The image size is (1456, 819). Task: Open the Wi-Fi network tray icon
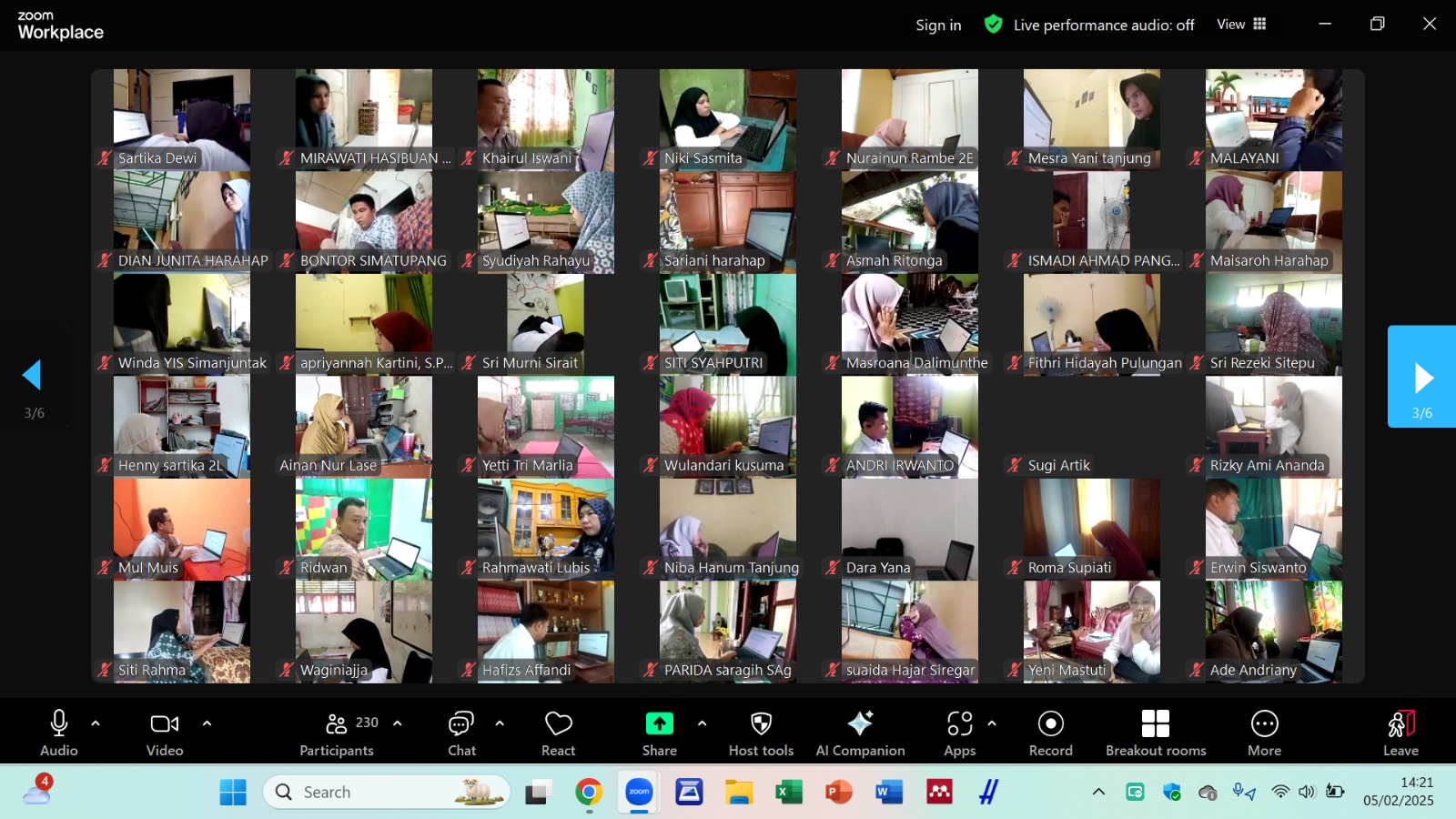[x=1280, y=792]
